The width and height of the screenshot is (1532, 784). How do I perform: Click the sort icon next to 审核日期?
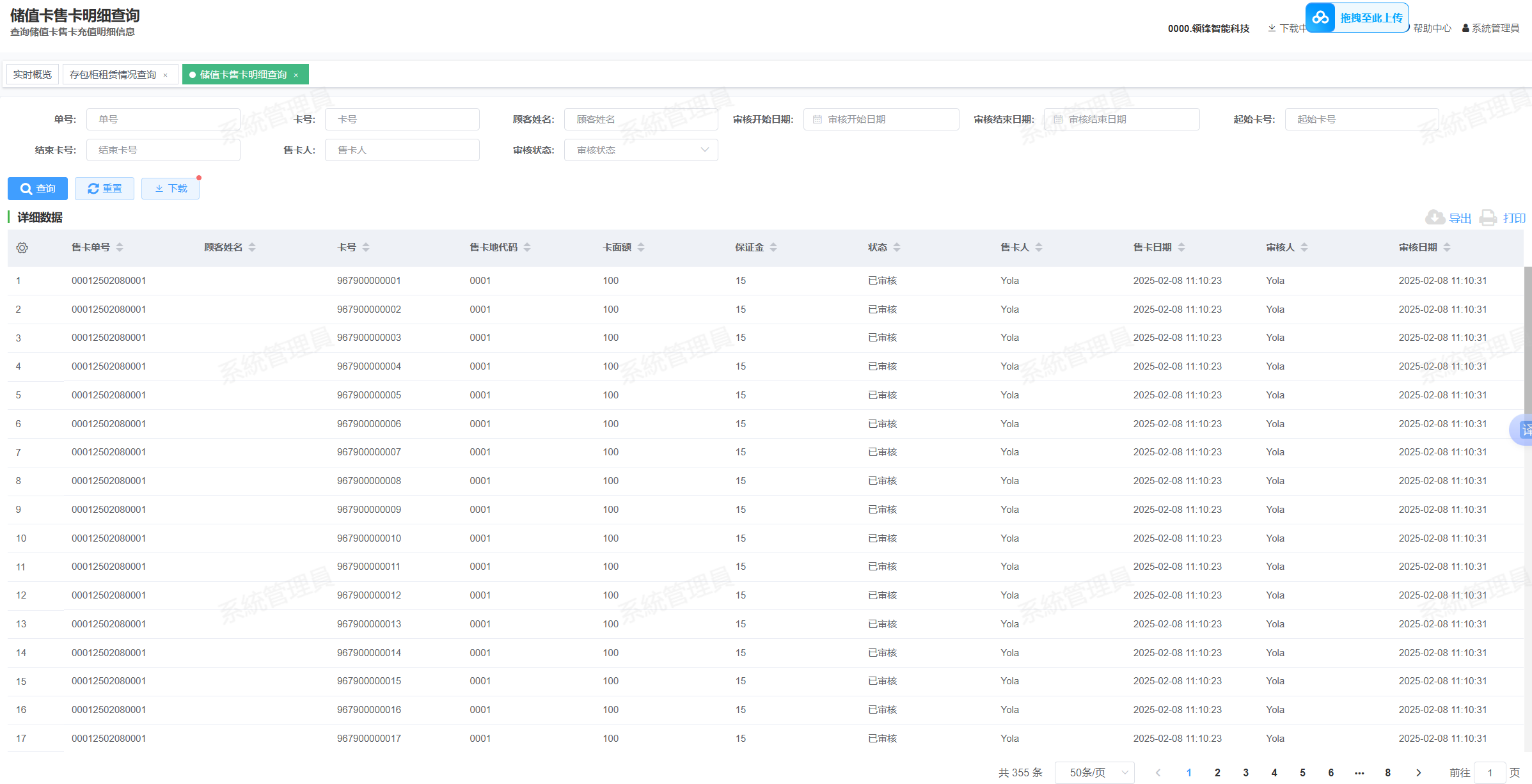1447,247
